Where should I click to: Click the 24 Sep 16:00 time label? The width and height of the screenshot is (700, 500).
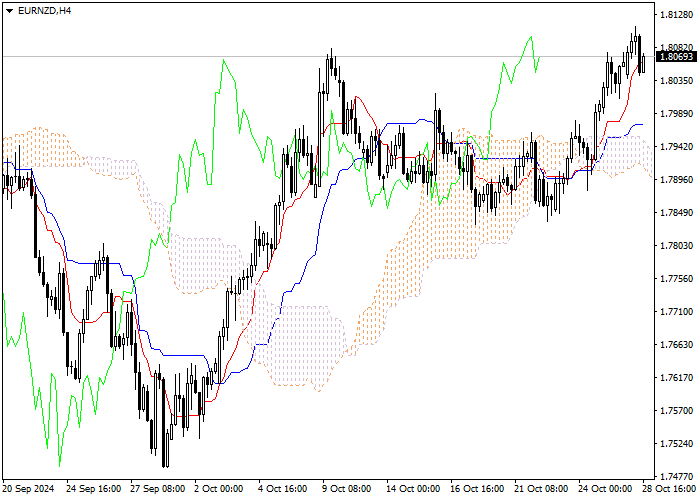(x=94, y=489)
